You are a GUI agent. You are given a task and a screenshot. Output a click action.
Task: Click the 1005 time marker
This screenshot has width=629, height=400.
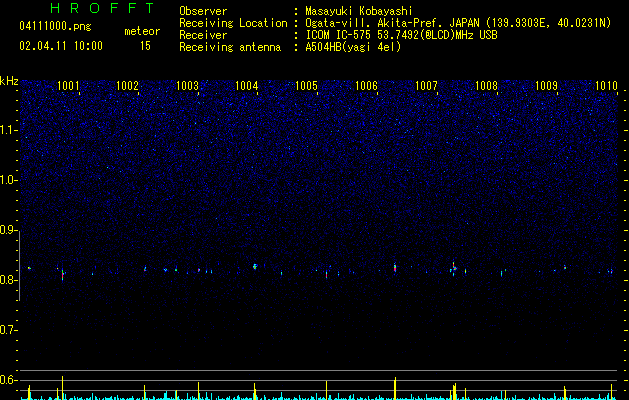click(306, 86)
